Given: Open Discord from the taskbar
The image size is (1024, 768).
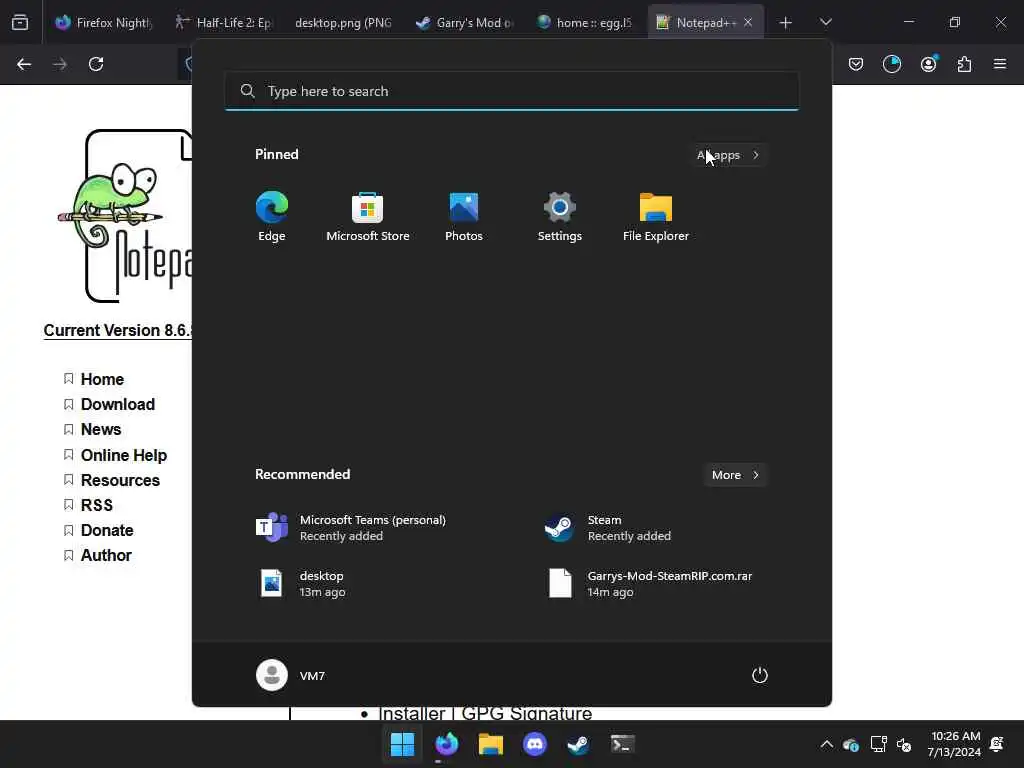Looking at the screenshot, I should [534, 744].
